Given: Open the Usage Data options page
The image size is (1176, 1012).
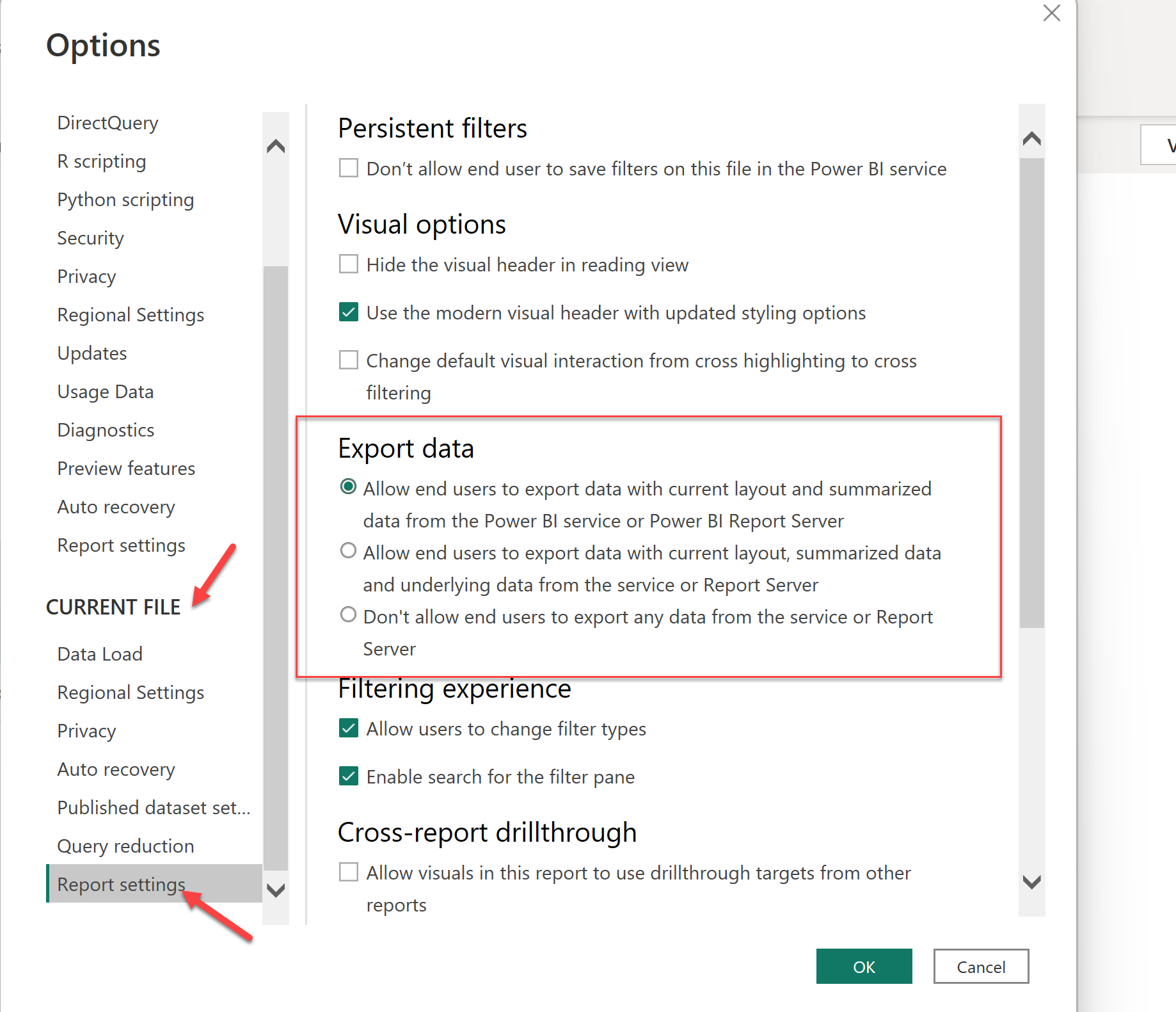Looking at the screenshot, I should (x=106, y=392).
